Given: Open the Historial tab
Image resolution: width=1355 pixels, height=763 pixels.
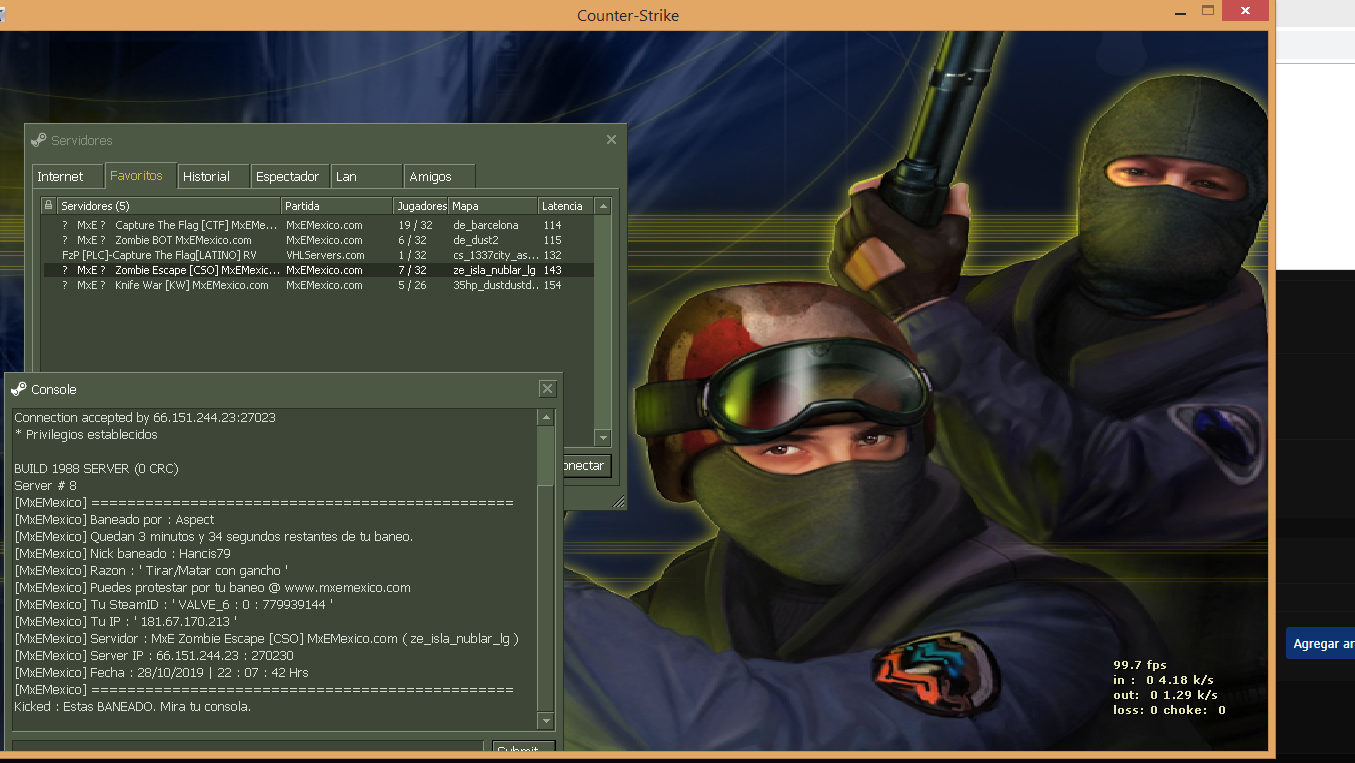Looking at the screenshot, I should pos(213,176).
